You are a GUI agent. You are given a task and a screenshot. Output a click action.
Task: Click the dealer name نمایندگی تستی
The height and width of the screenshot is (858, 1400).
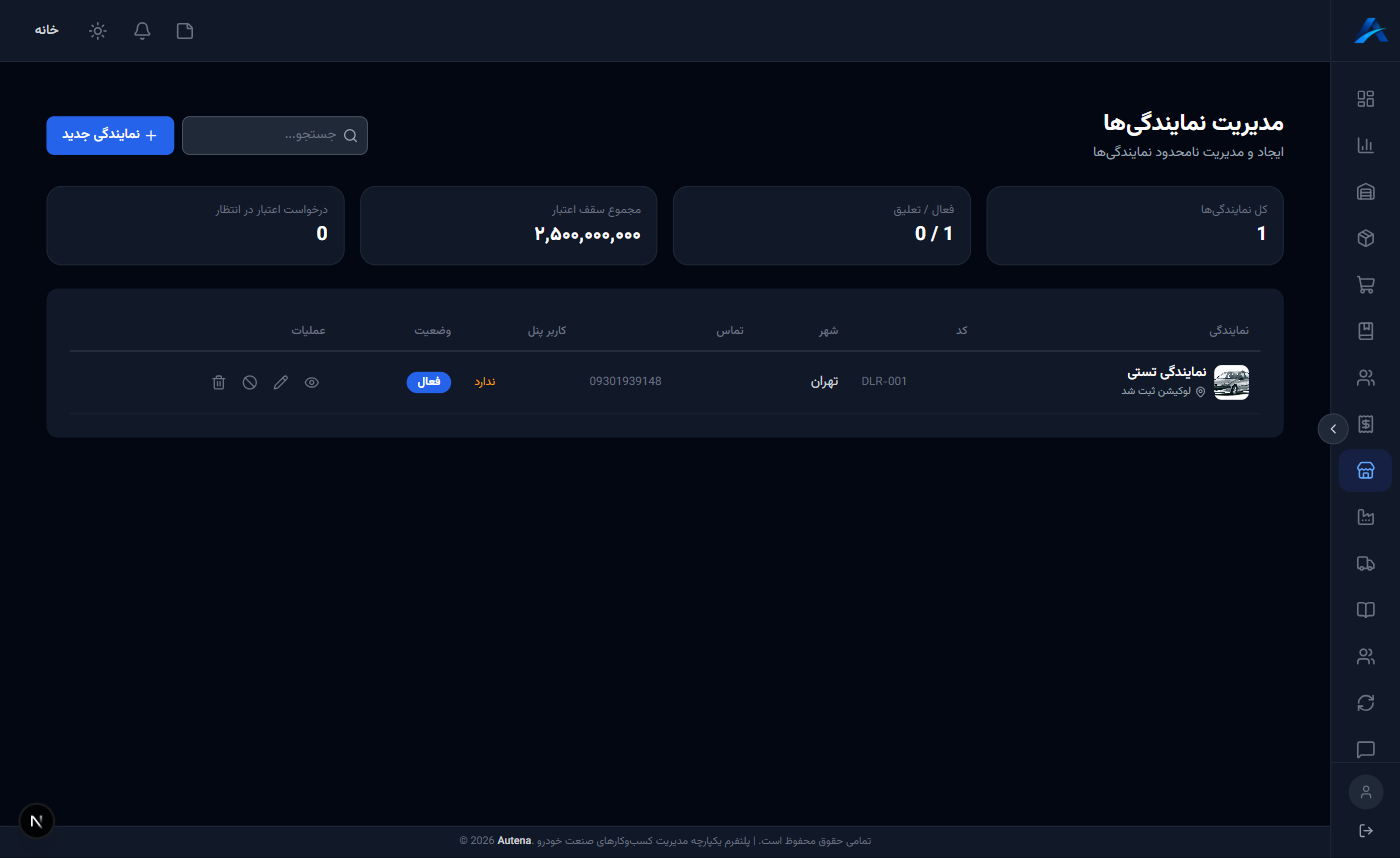(x=1167, y=373)
